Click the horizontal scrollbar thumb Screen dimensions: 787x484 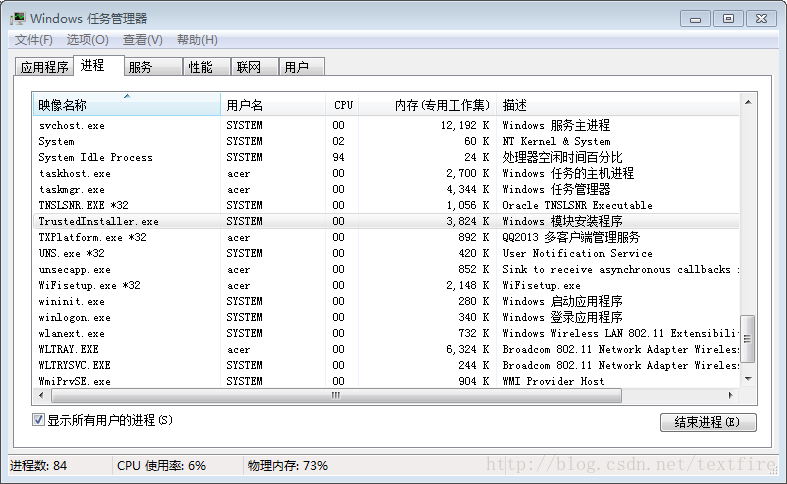[336, 395]
